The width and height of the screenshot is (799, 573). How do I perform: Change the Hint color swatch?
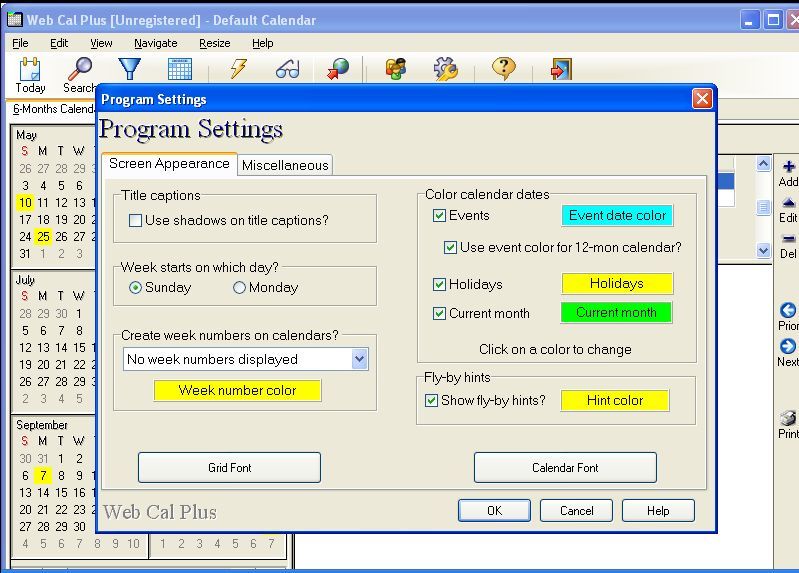615,400
